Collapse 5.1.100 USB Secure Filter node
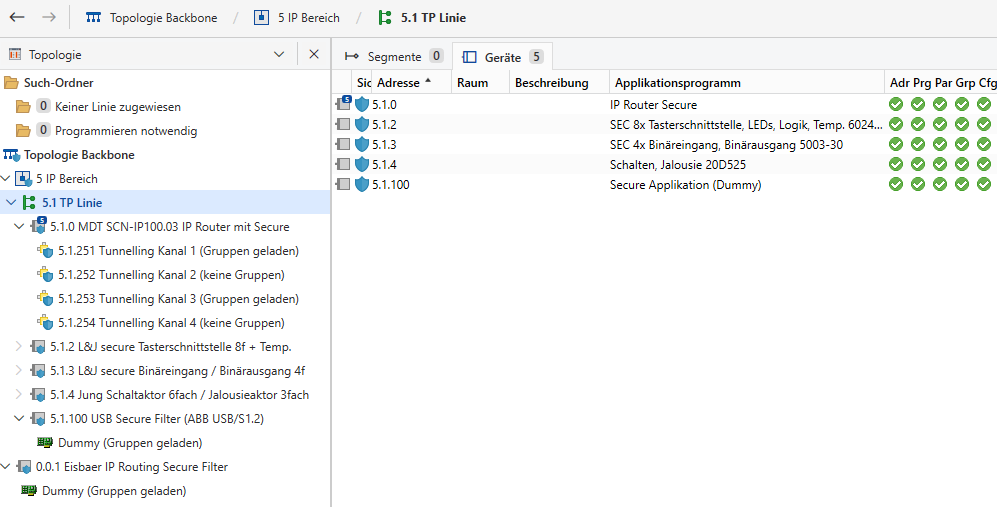 19,419
